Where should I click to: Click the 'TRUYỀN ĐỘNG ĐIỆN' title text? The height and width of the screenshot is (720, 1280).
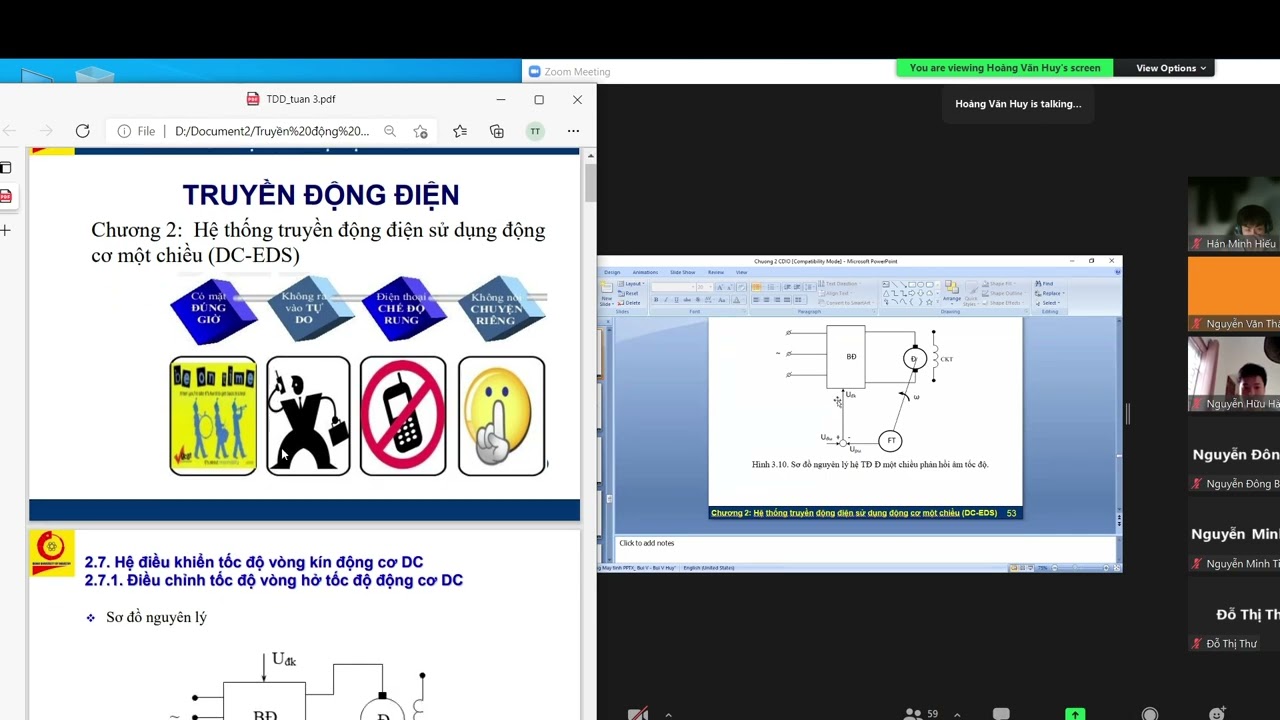[x=321, y=195]
